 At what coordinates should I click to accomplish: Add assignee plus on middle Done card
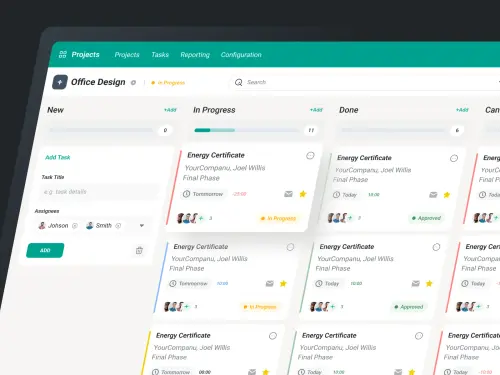pos(333,306)
